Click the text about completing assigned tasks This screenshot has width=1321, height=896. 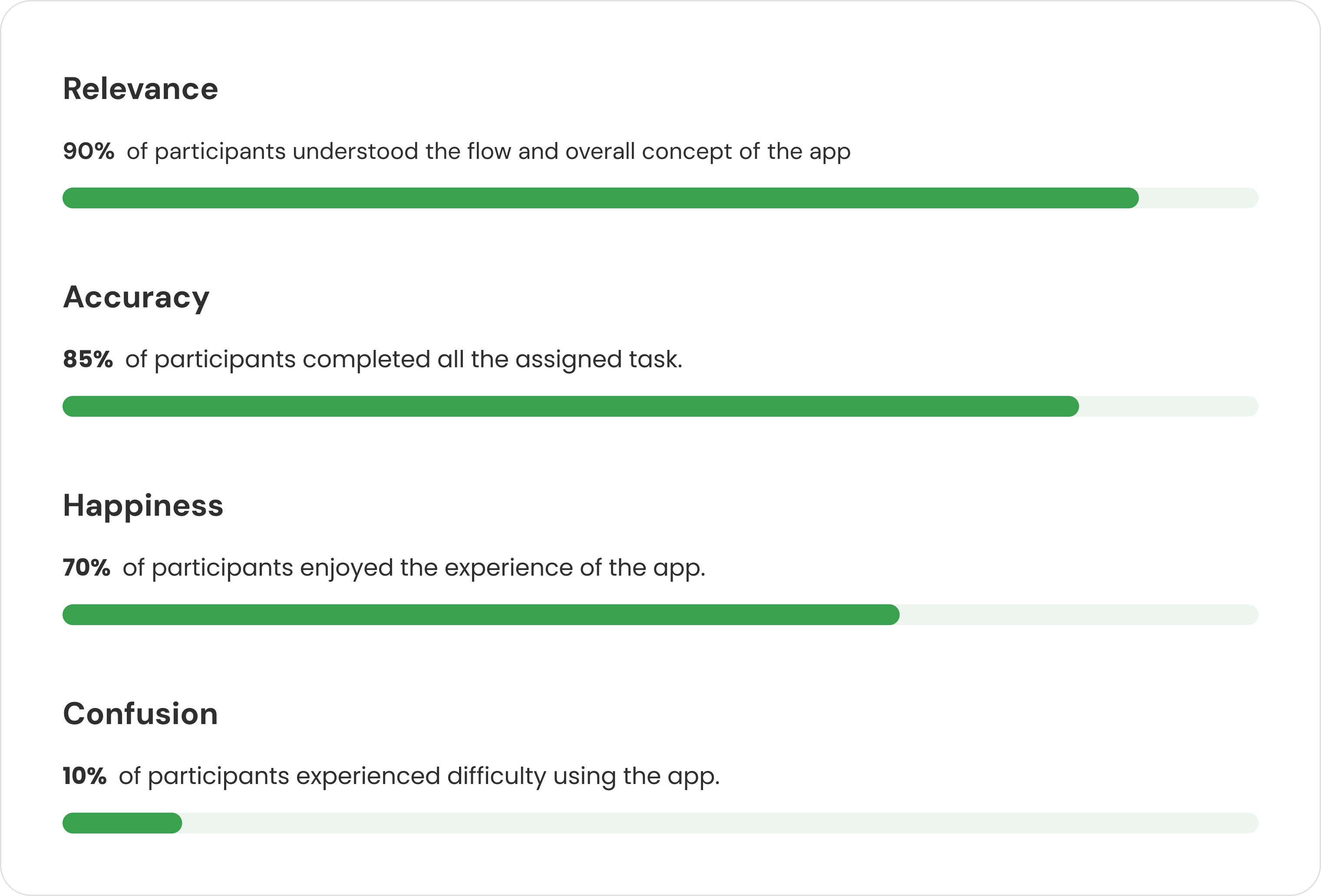[403, 359]
